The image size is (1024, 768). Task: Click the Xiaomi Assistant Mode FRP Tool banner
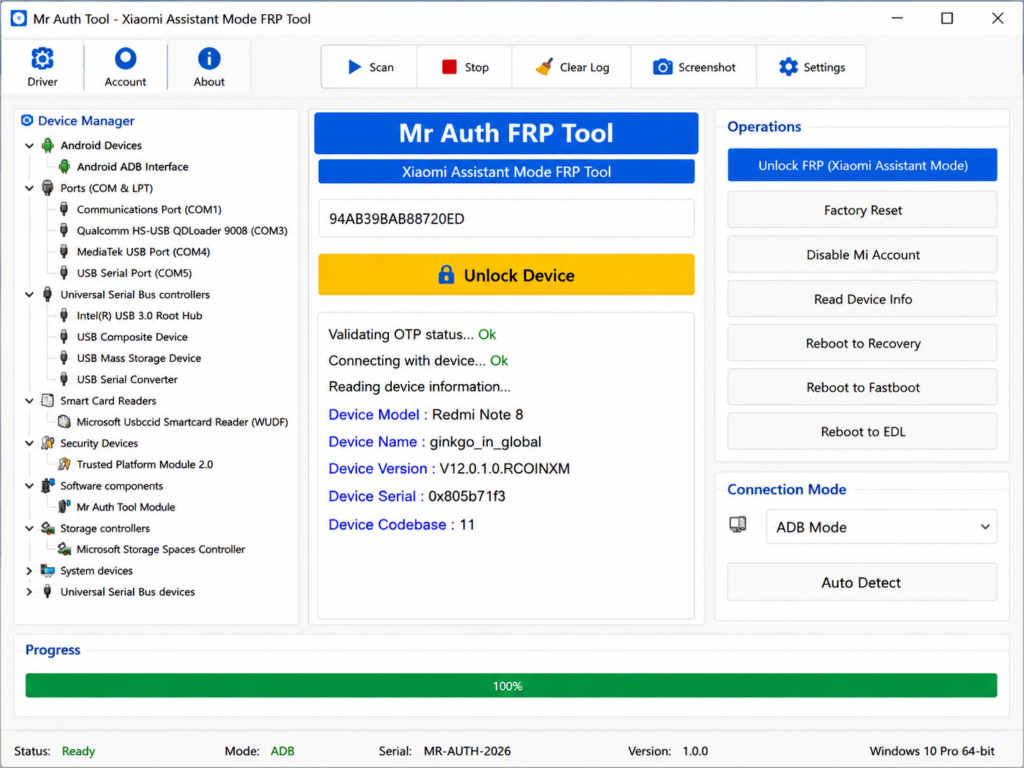coord(506,171)
